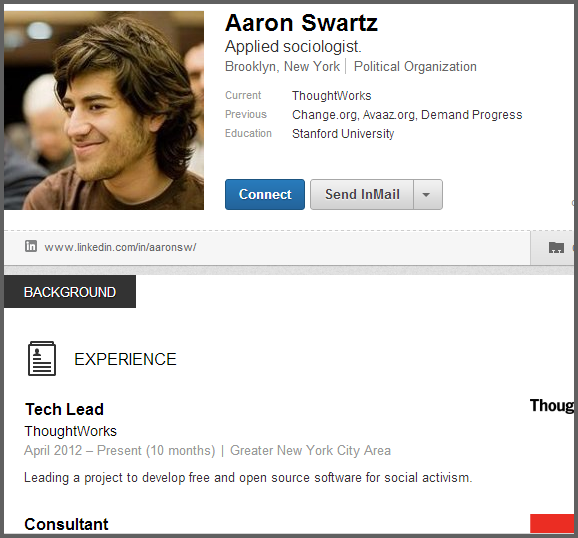
Task: Open the Aaron Swartz profile photo
Action: click(104, 110)
